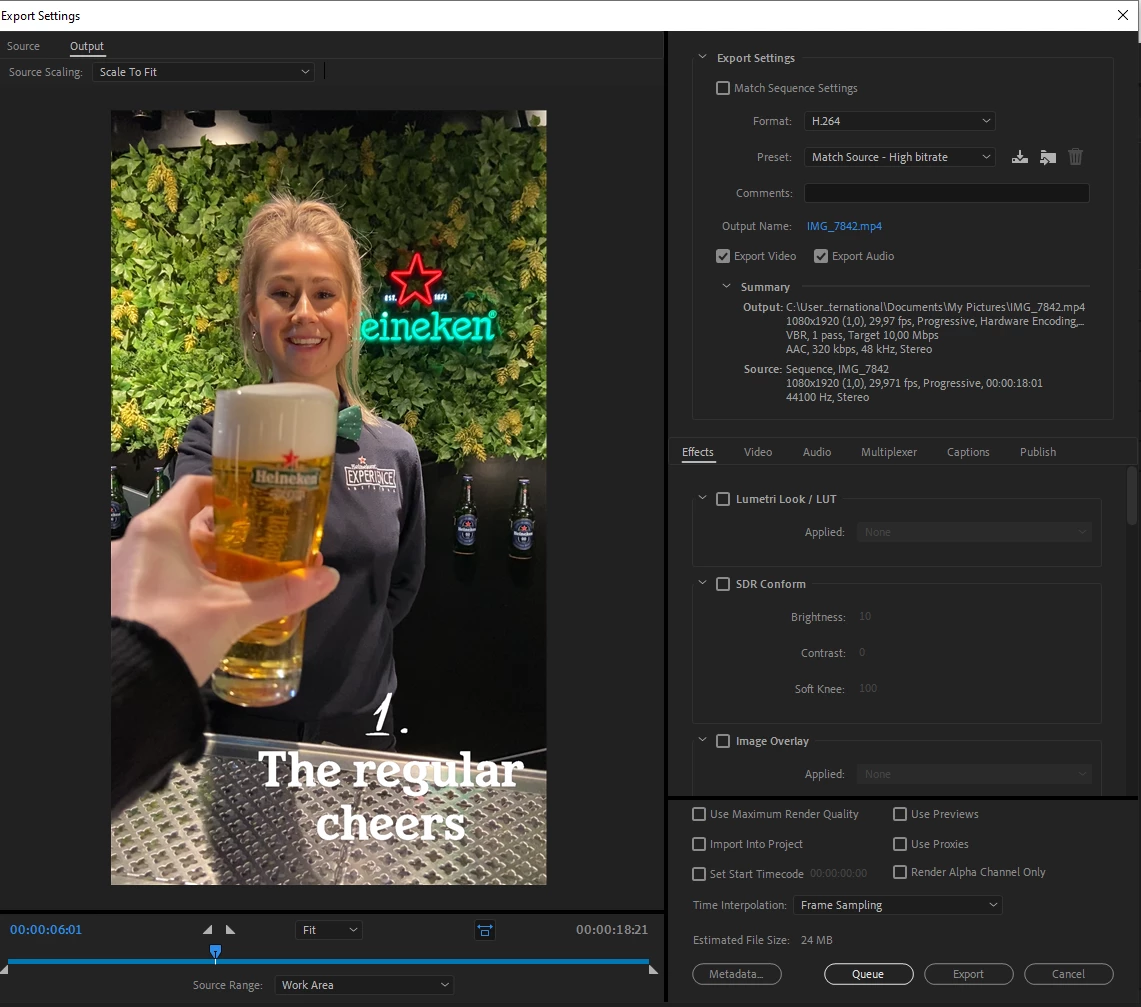Click the current timecode 00:00:06:01
This screenshot has width=1141, height=1007.
(46, 929)
